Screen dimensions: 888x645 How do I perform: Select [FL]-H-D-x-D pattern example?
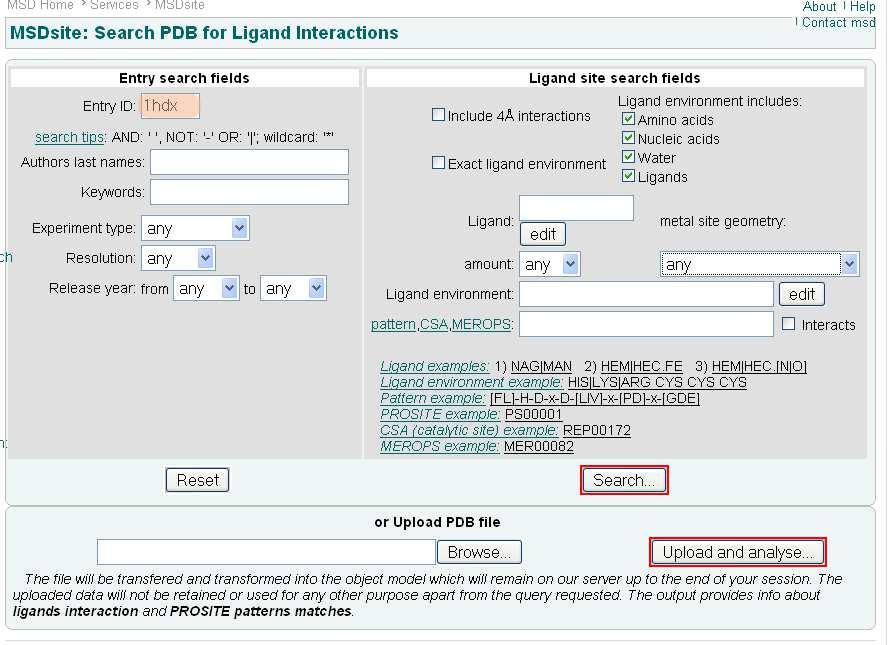(595, 398)
